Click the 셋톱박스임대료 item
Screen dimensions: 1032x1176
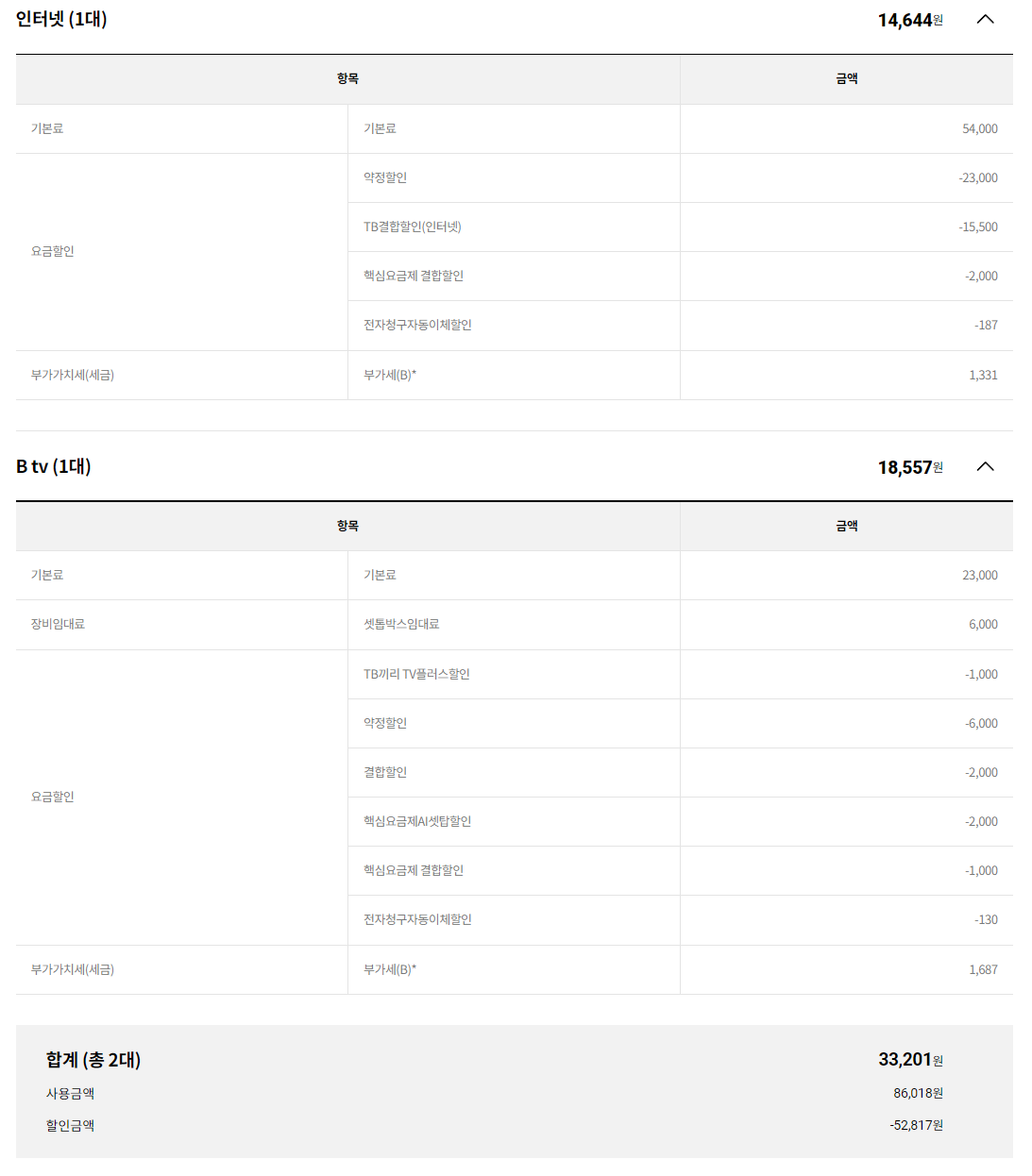[401, 624]
